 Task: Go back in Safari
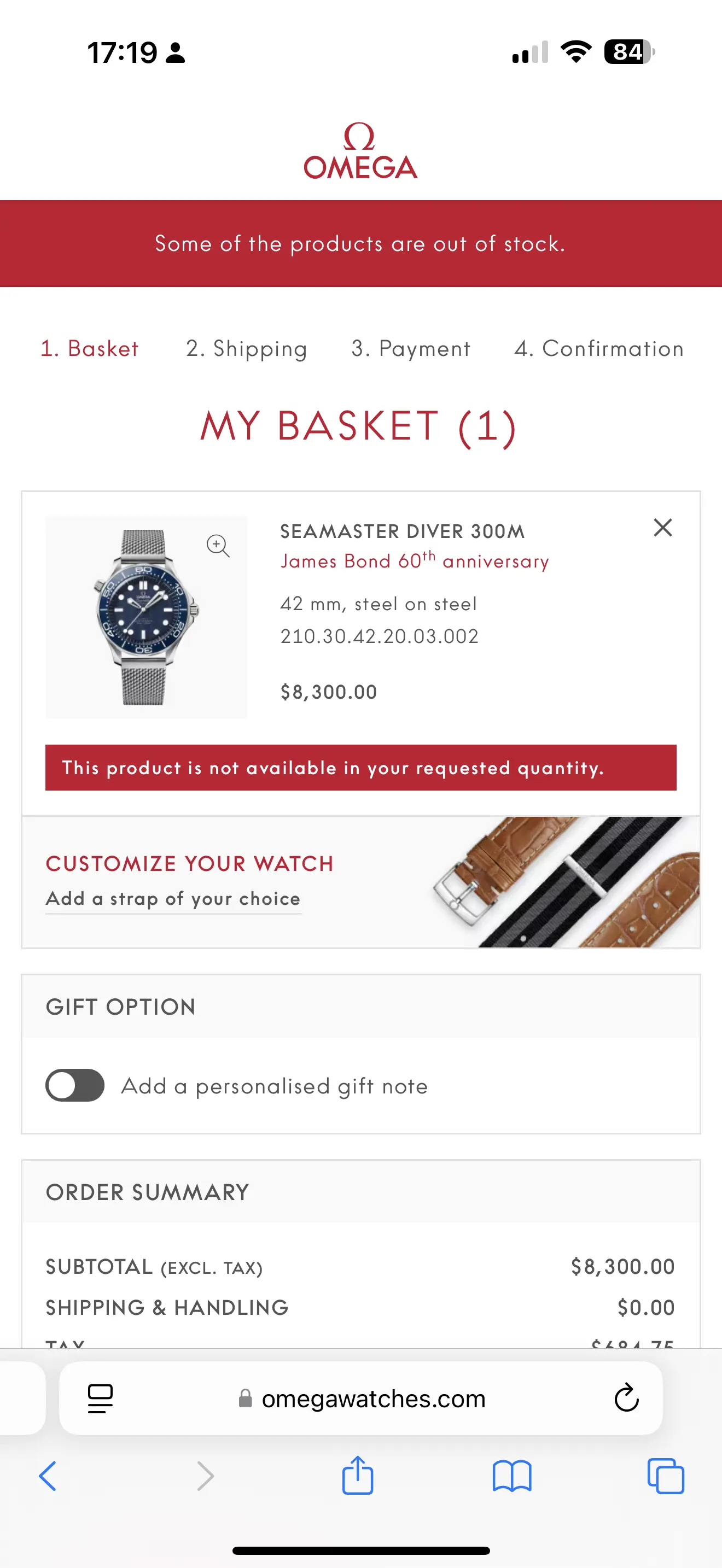coord(48,1476)
